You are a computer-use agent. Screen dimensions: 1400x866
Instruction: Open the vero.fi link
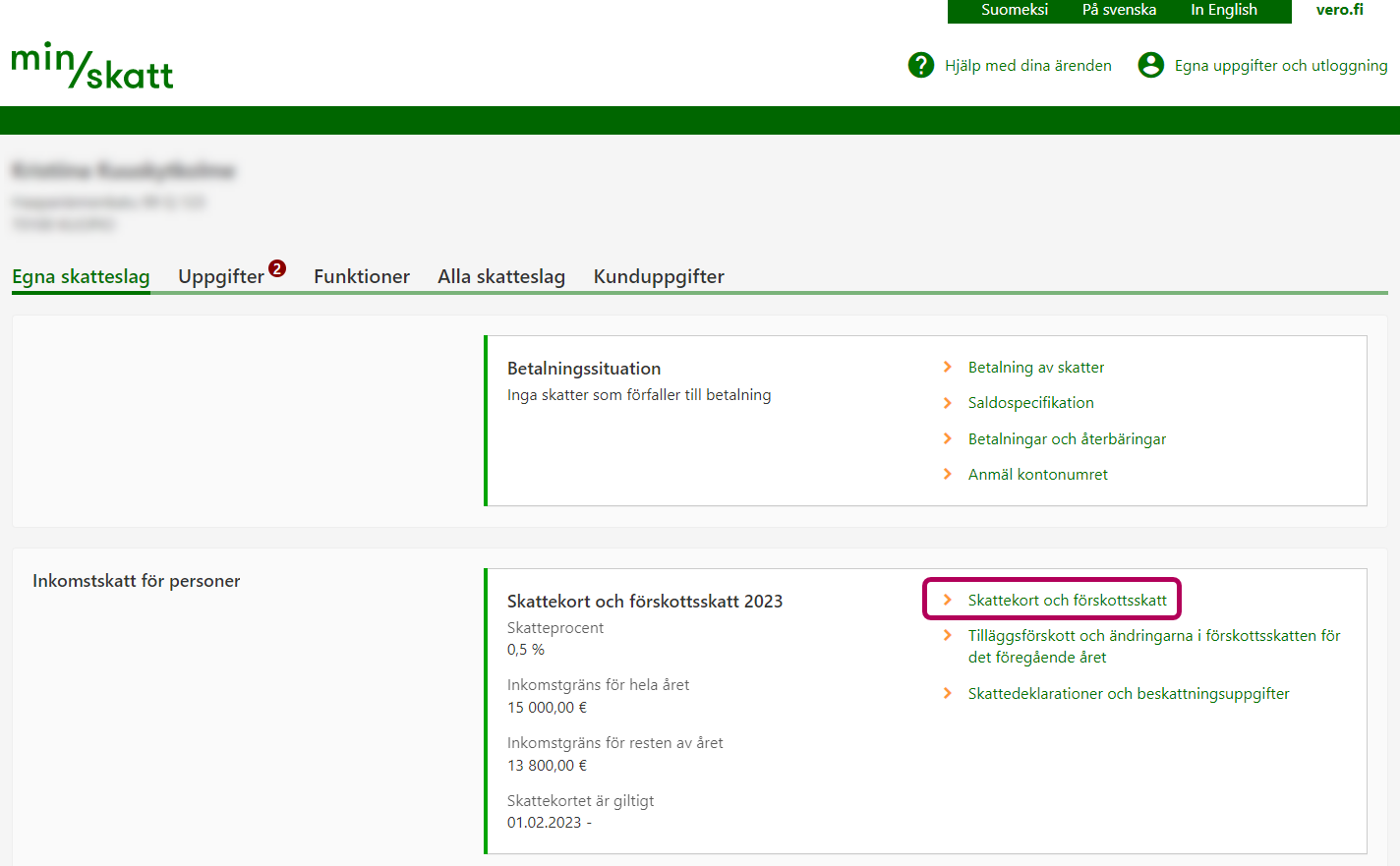point(1339,10)
